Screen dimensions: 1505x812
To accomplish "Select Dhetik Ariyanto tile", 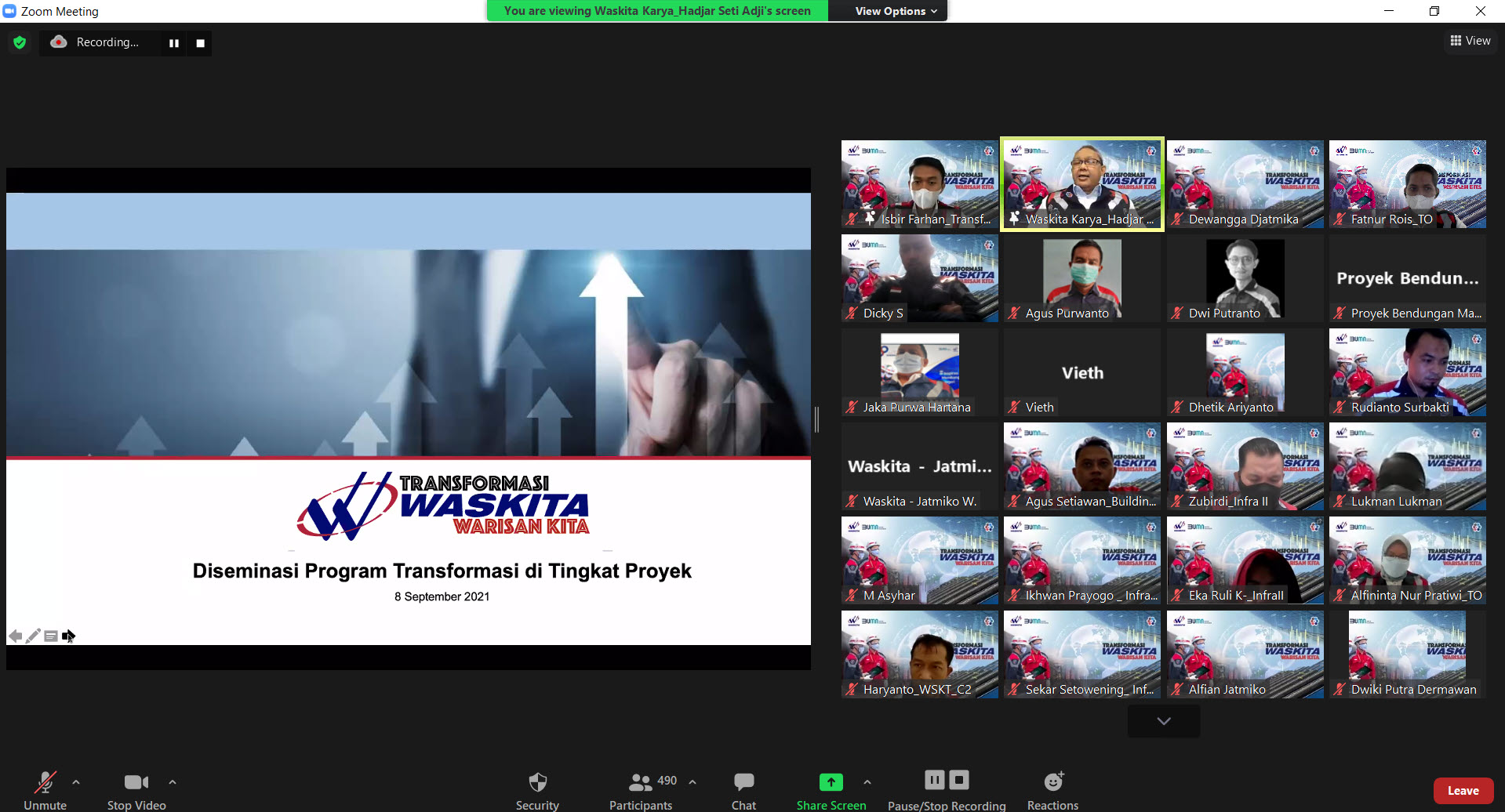I will [x=1245, y=372].
